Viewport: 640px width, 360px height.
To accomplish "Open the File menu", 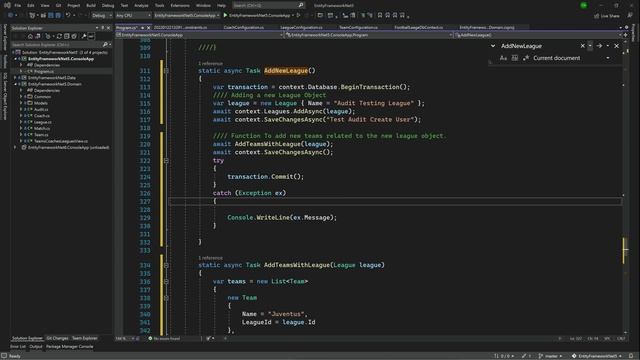I will (18, 5).
